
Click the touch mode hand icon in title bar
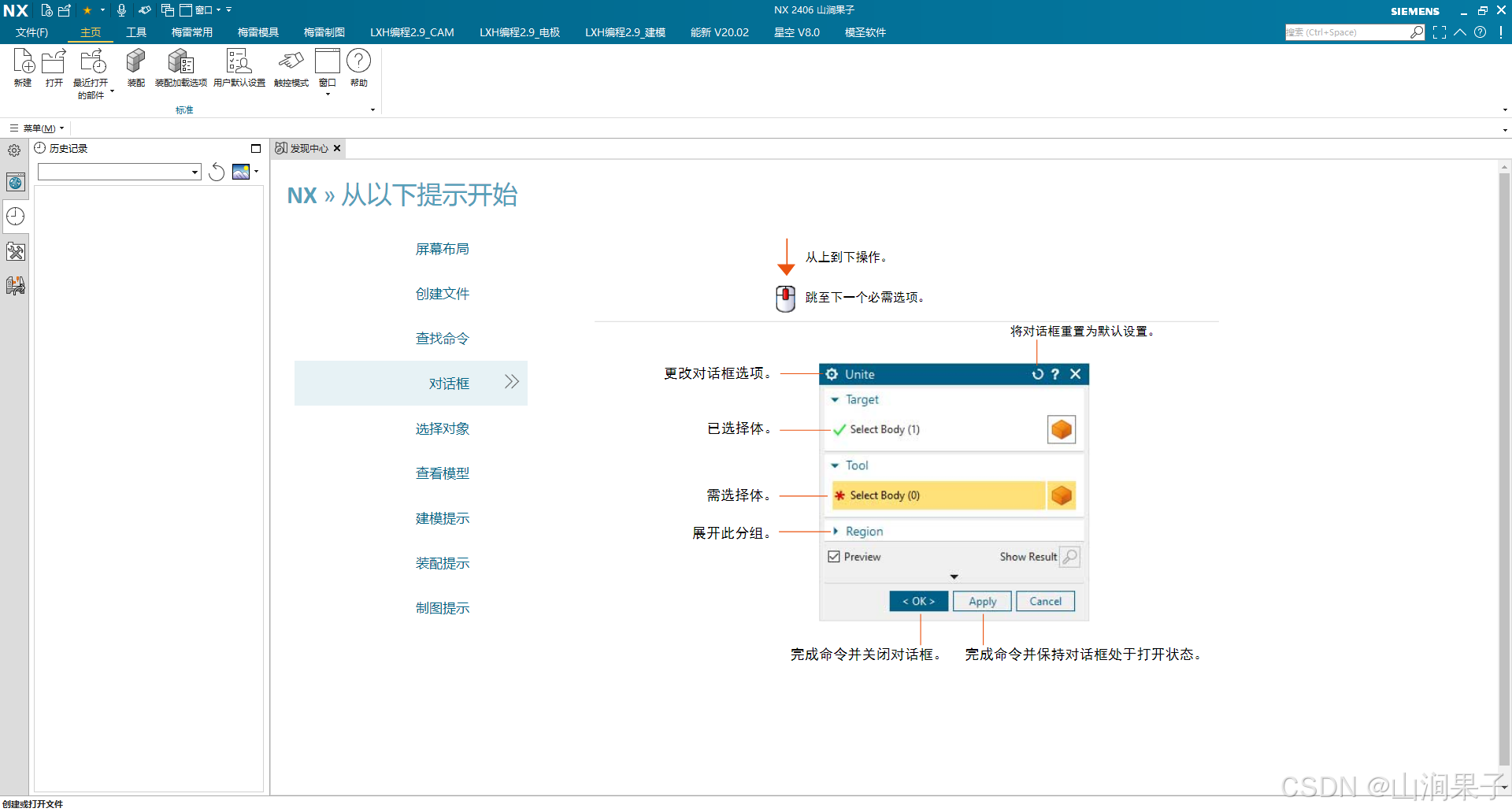click(145, 10)
